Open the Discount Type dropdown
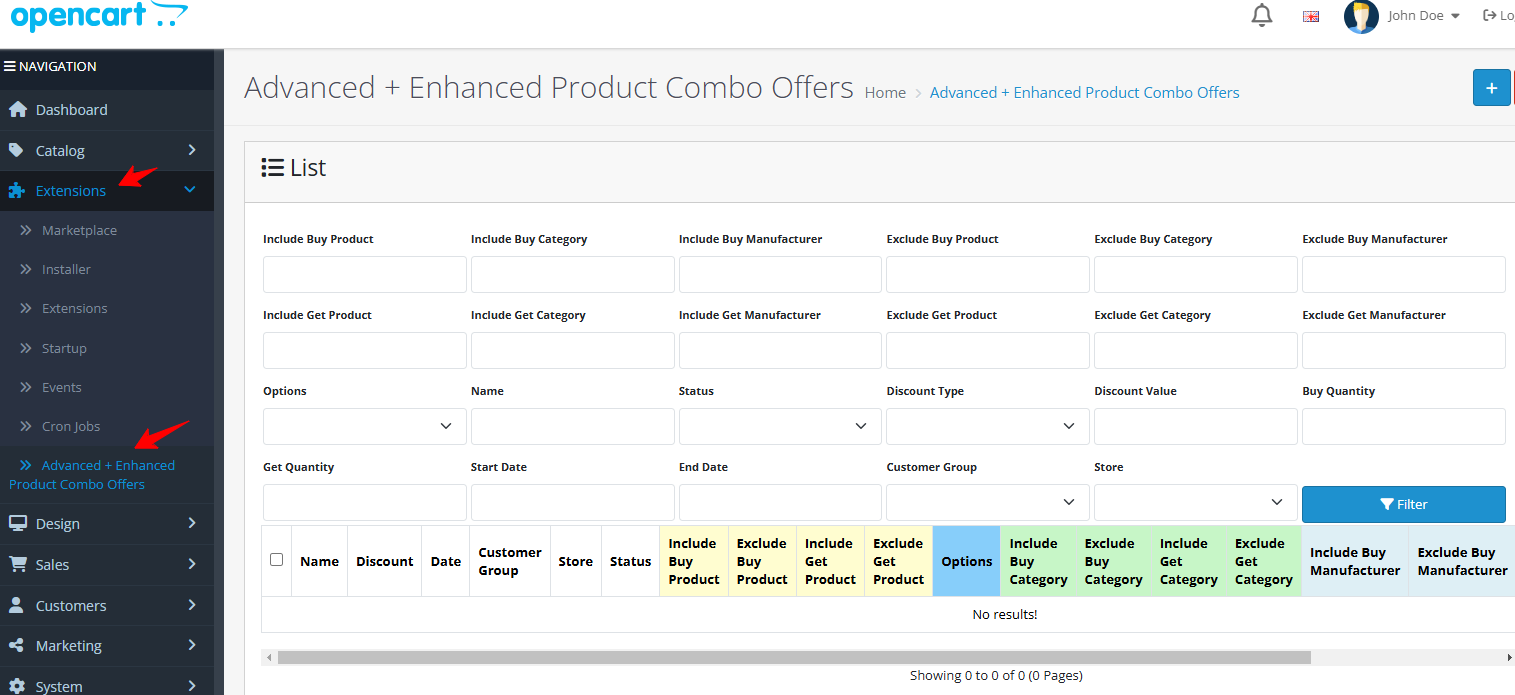 point(988,426)
